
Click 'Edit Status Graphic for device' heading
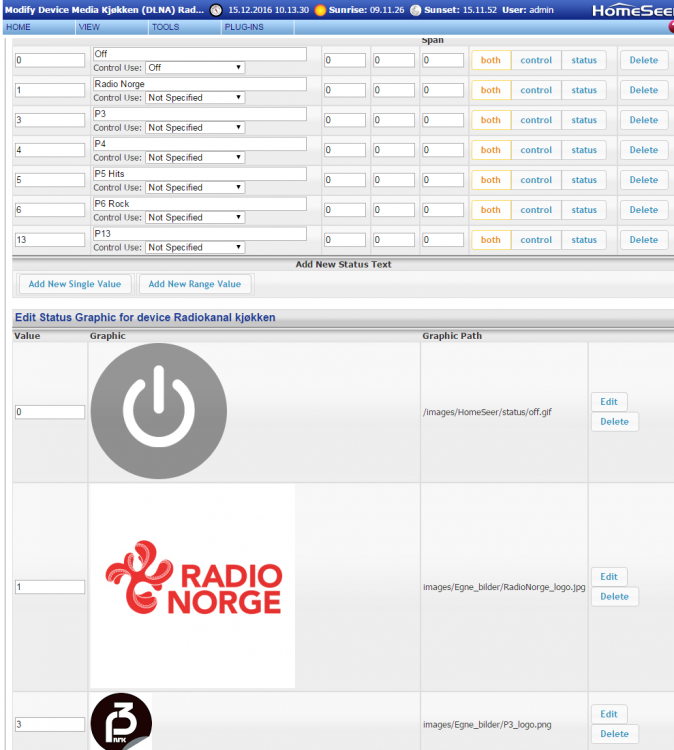145,318
